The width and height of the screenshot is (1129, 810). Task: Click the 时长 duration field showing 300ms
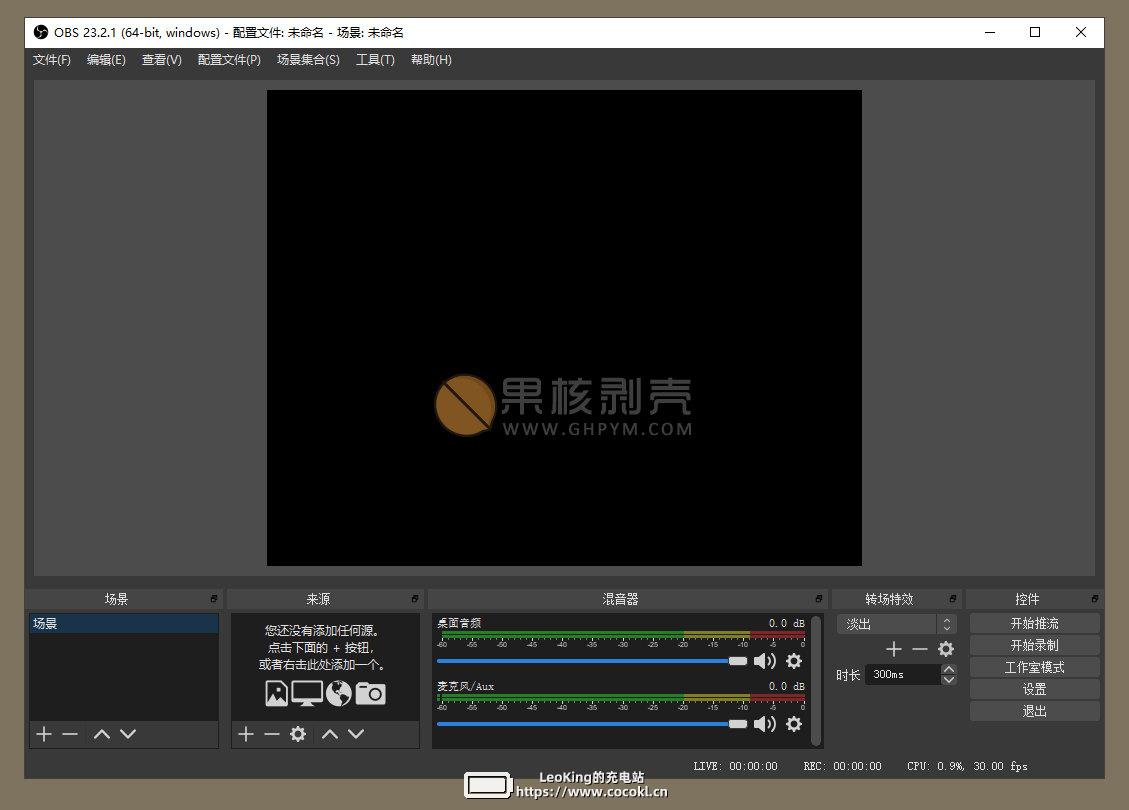[903, 675]
